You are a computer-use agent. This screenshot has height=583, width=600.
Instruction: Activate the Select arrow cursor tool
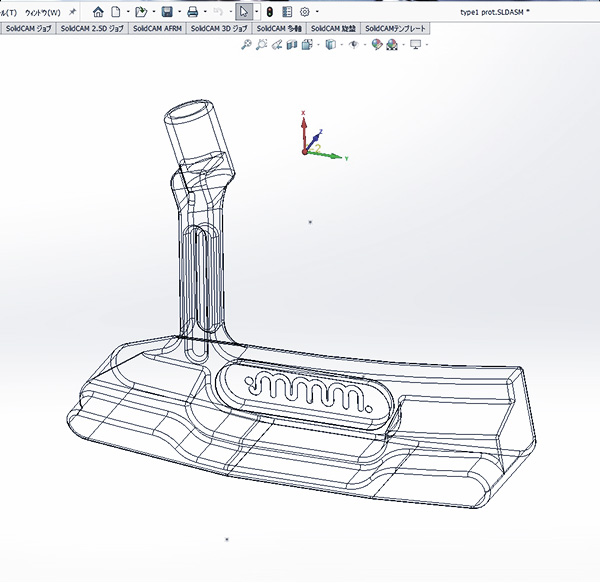click(243, 11)
